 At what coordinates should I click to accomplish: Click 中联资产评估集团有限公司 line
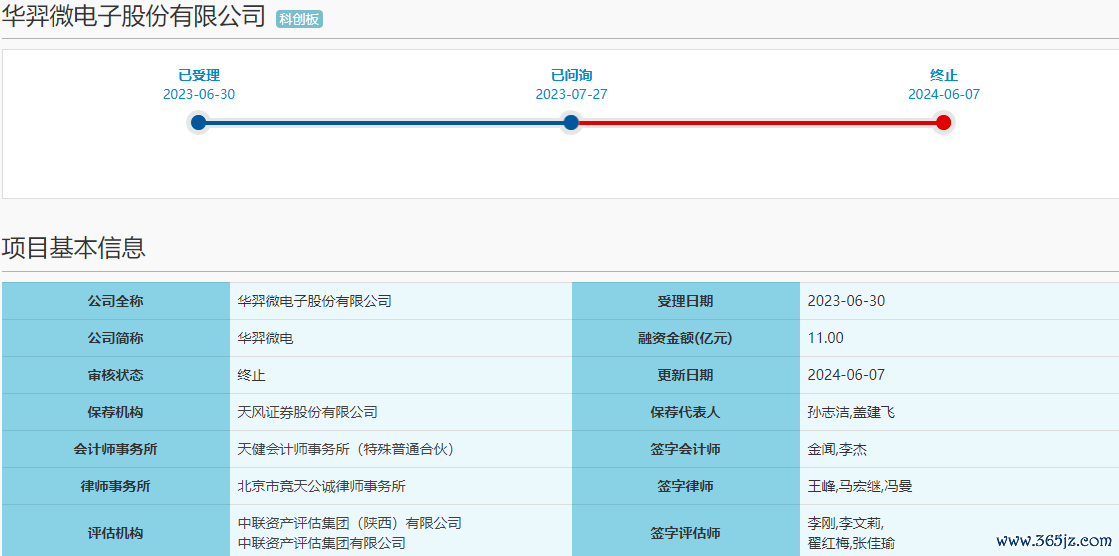pos(321,543)
